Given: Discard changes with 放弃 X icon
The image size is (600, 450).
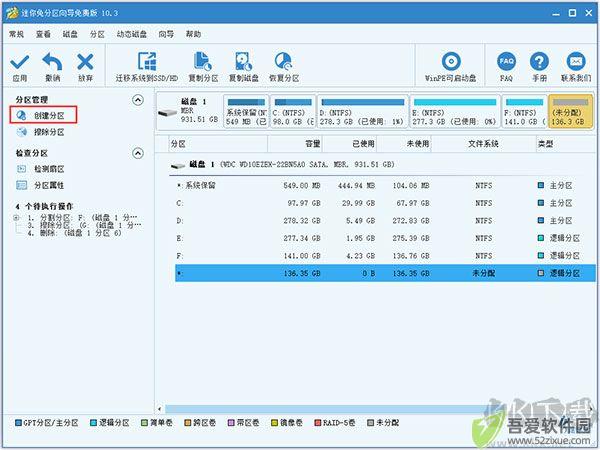Looking at the screenshot, I should pos(85,67).
